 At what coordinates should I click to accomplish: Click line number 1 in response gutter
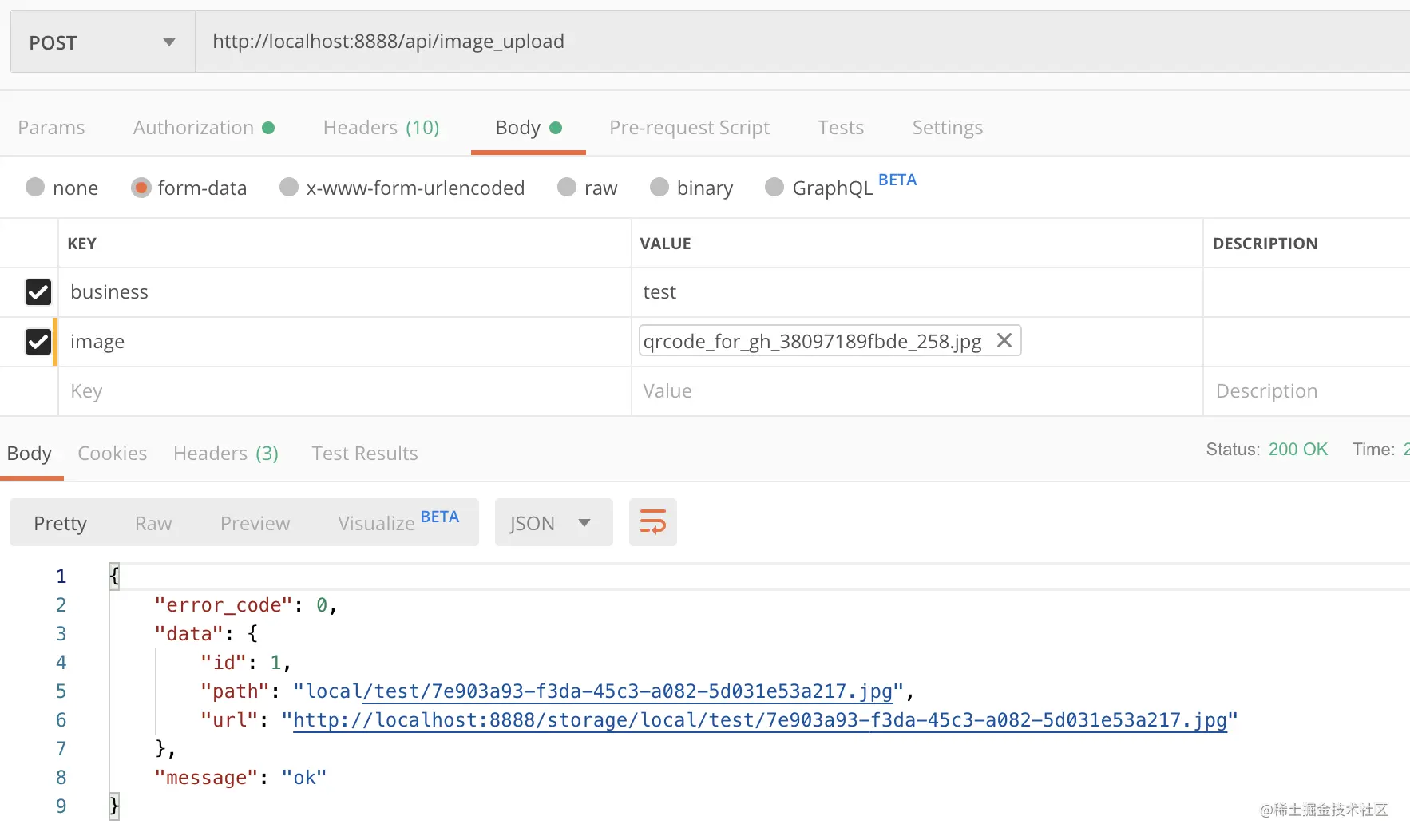point(61,577)
